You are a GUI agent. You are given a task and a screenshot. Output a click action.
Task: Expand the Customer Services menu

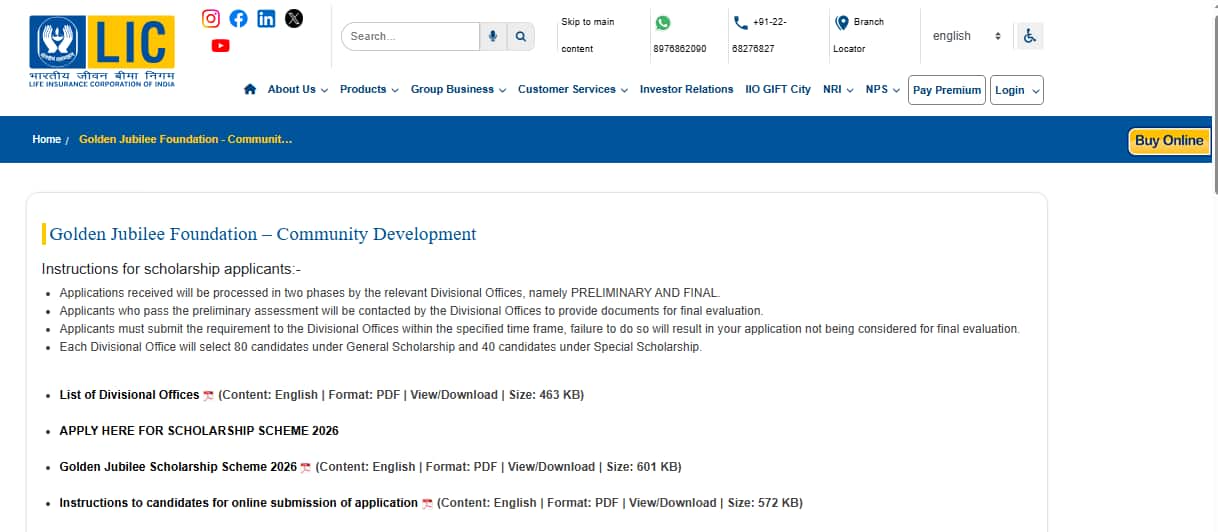click(573, 89)
